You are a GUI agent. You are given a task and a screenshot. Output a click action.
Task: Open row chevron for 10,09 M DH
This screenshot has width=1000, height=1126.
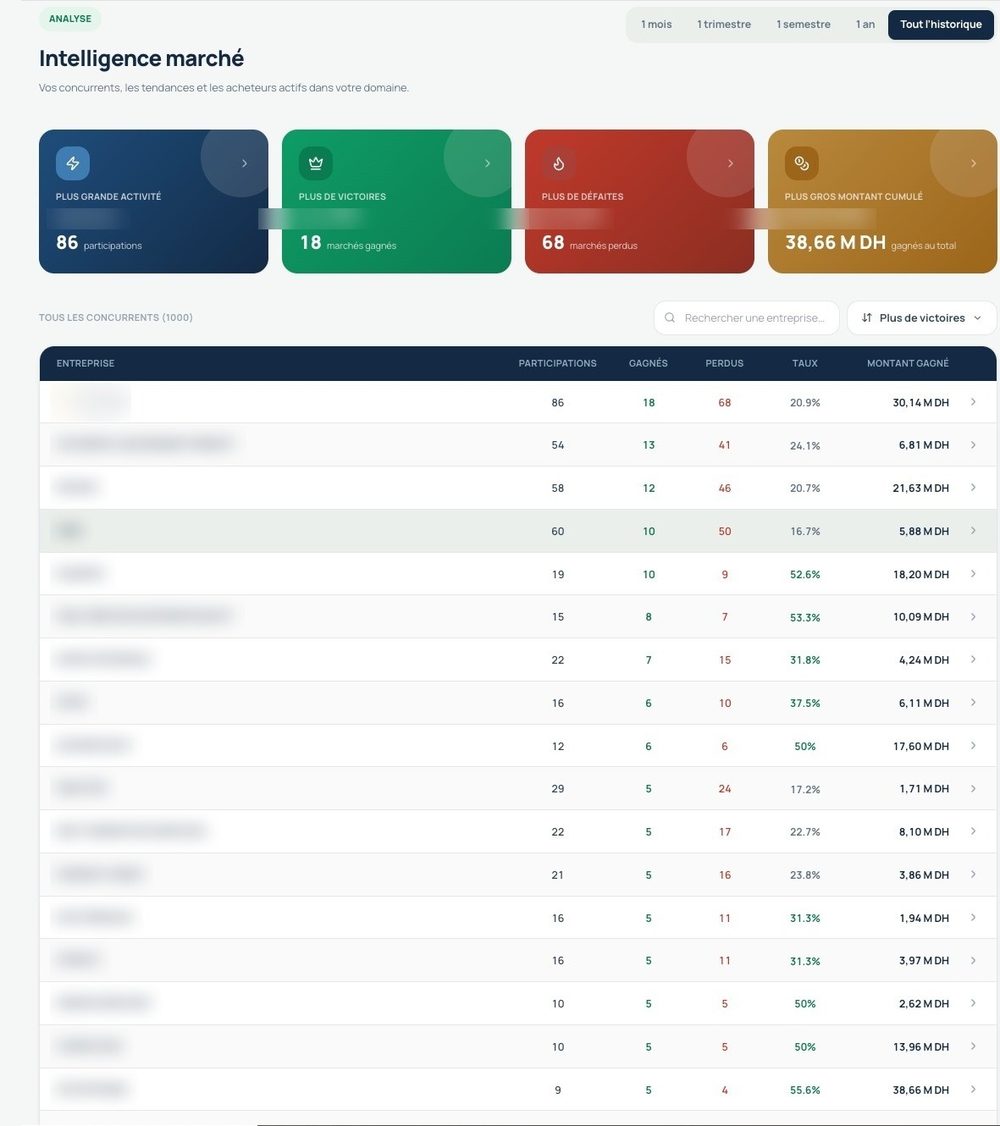pyautogui.click(x=973, y=617)
